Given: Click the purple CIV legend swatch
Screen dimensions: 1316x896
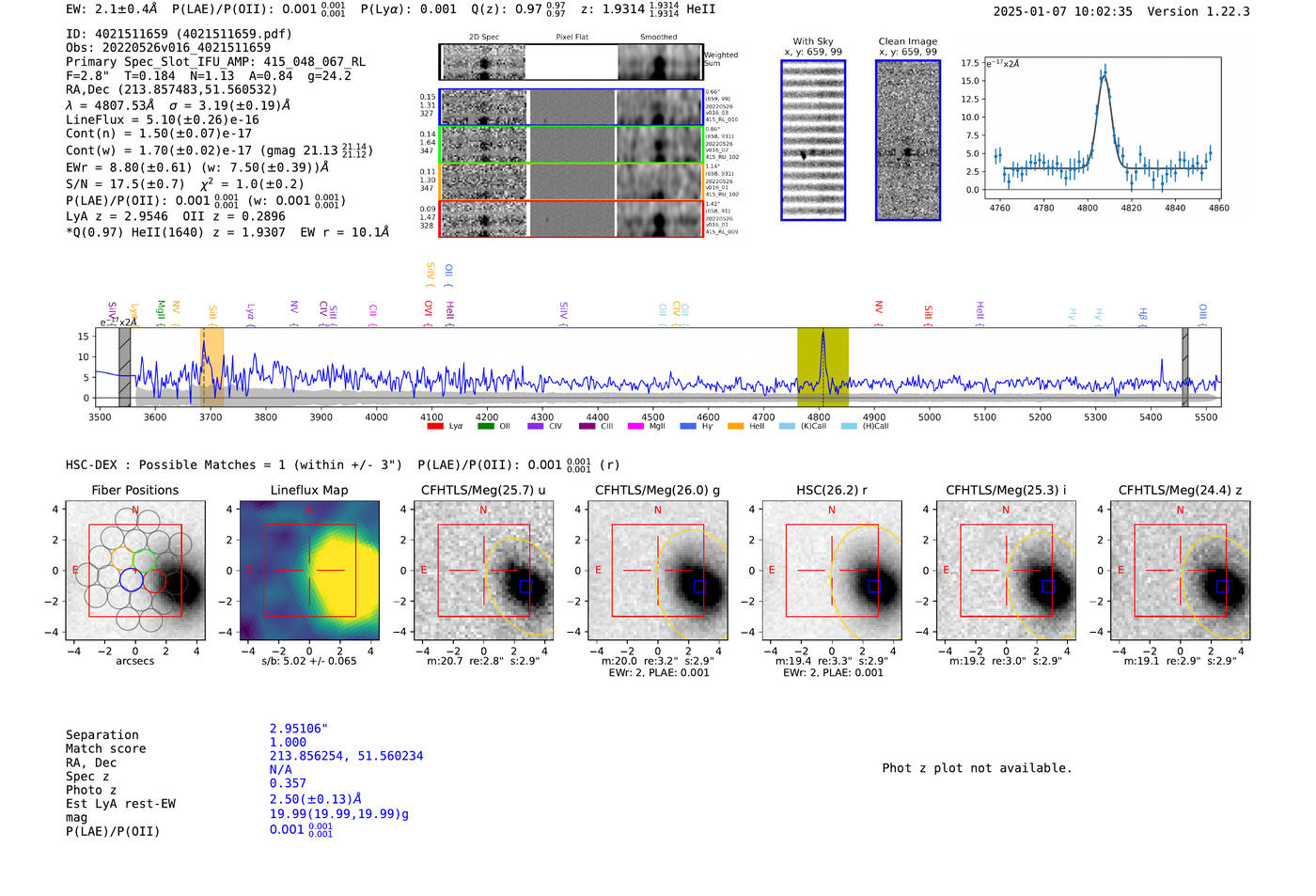Looking at the screenshot, I should tap(536, 426).
